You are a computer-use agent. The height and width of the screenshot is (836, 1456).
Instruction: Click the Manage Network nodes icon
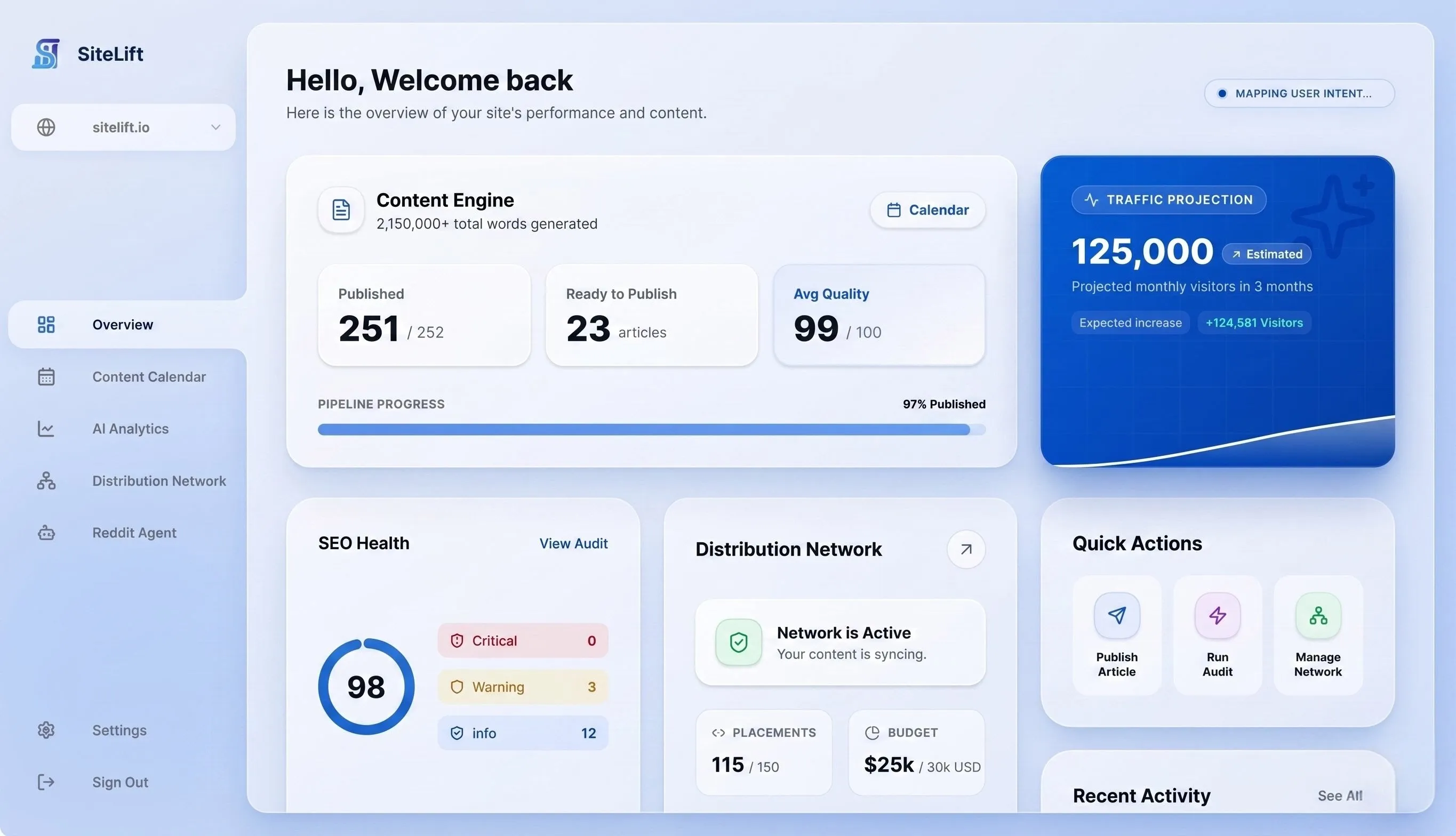pyautogui.click(x=1318, y=615)
